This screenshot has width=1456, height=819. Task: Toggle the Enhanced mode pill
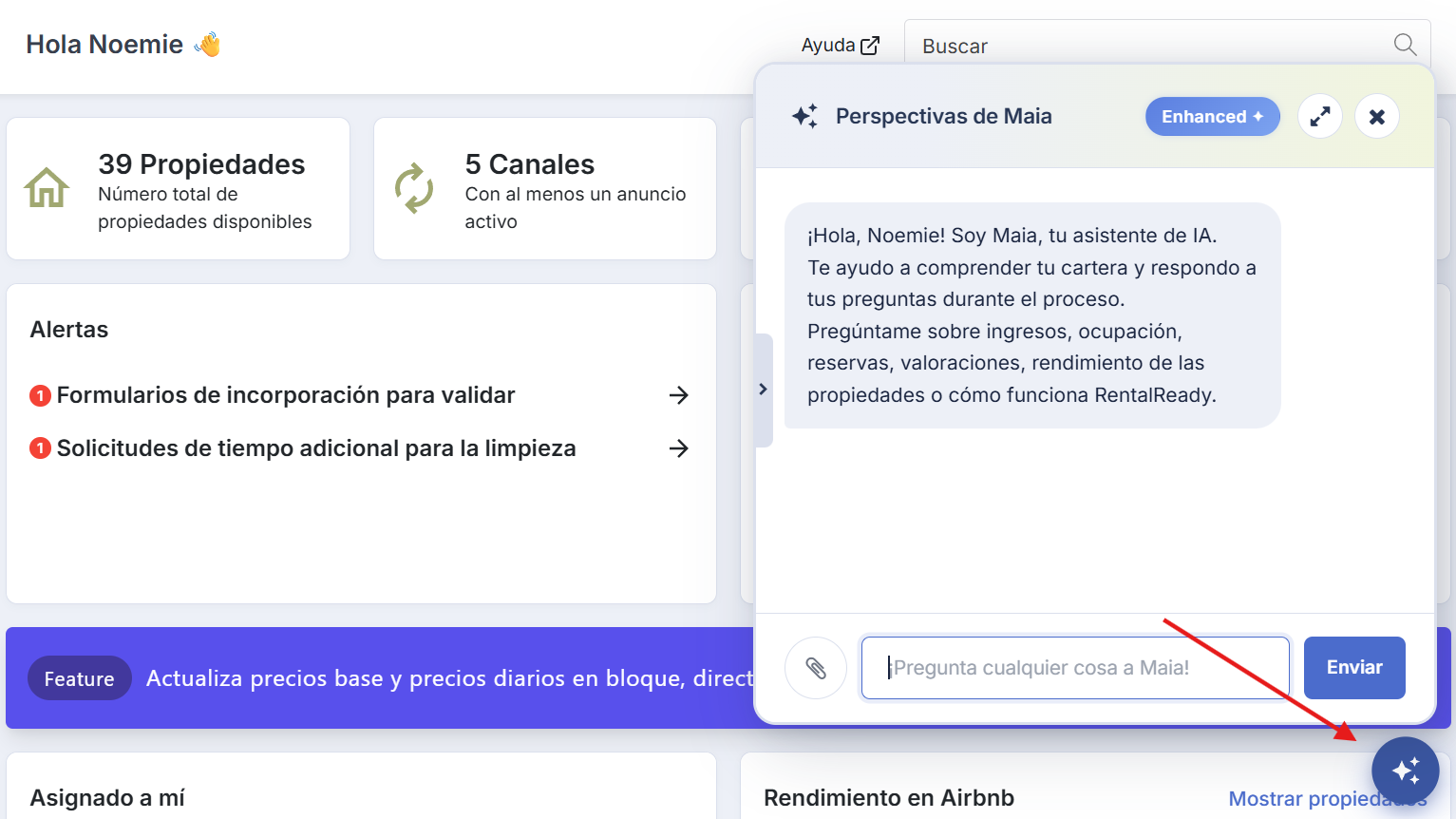(x=1212, y=117)
